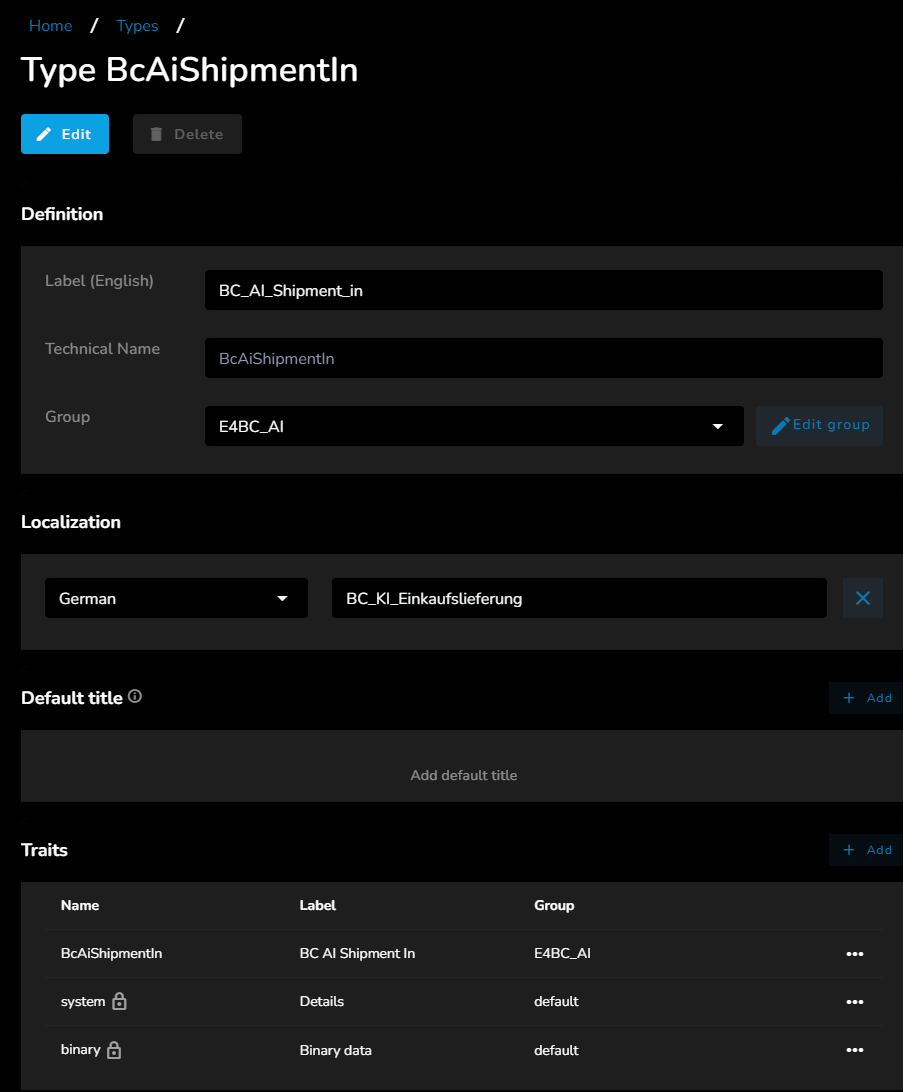Click the Delete button with trash icon

tap(187, 134)
